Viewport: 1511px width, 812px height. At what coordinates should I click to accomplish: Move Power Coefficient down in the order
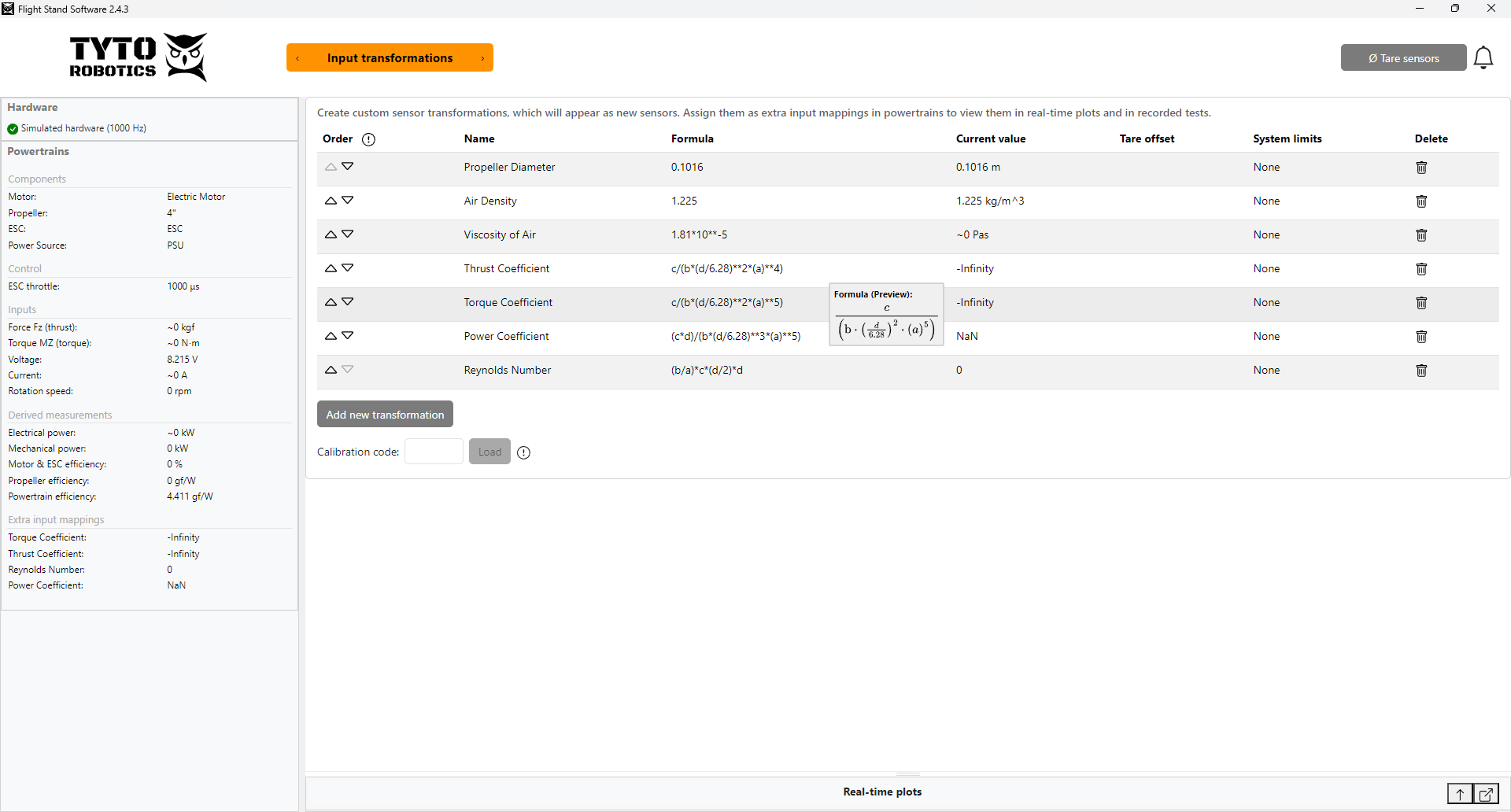(348, 335)
